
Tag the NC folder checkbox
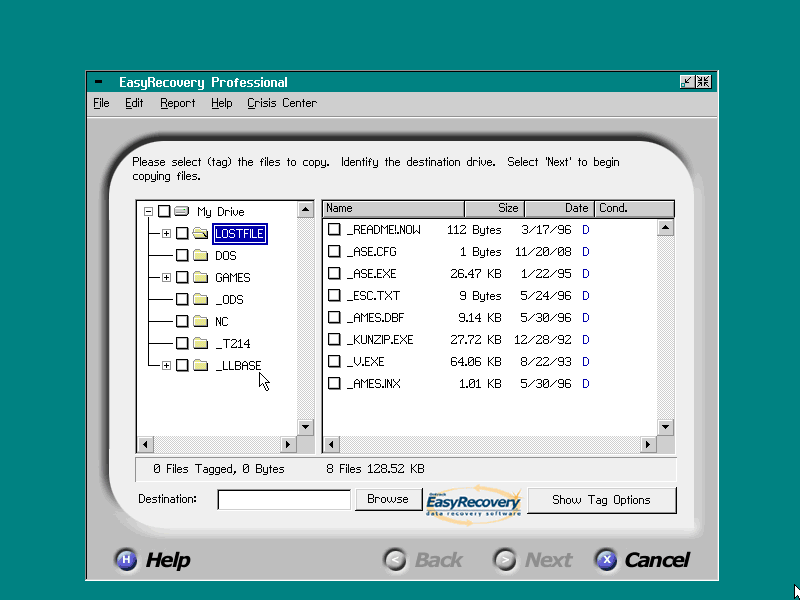pos(182,322)
